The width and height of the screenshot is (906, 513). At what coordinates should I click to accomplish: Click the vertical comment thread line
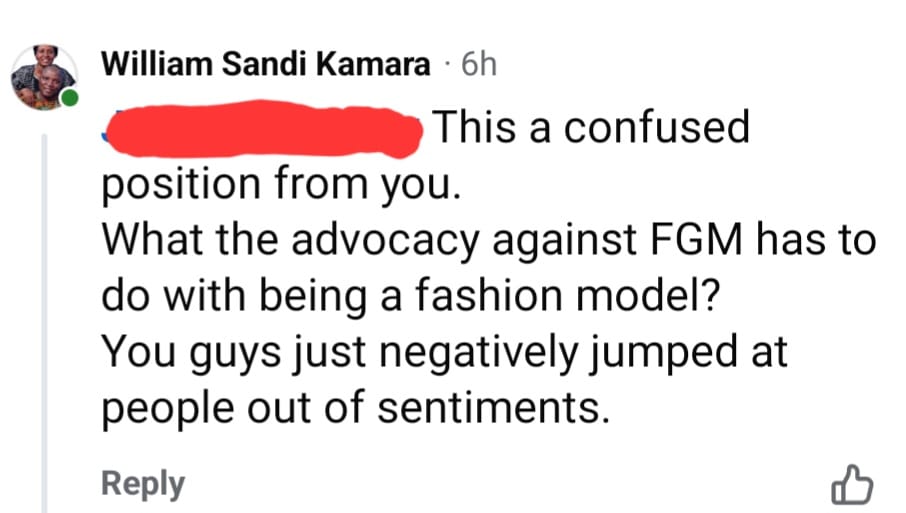[44, 320]
